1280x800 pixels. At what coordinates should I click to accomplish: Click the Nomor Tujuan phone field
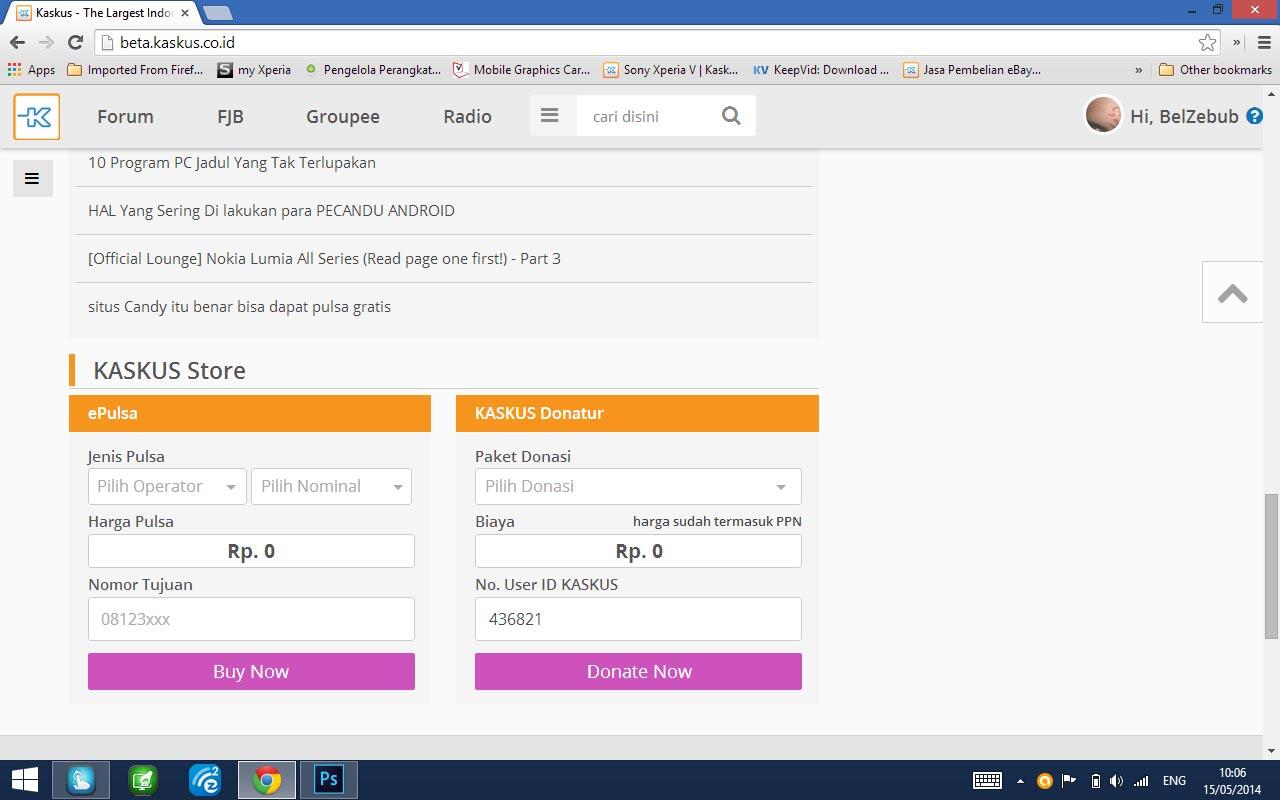(x=251, y=619)
